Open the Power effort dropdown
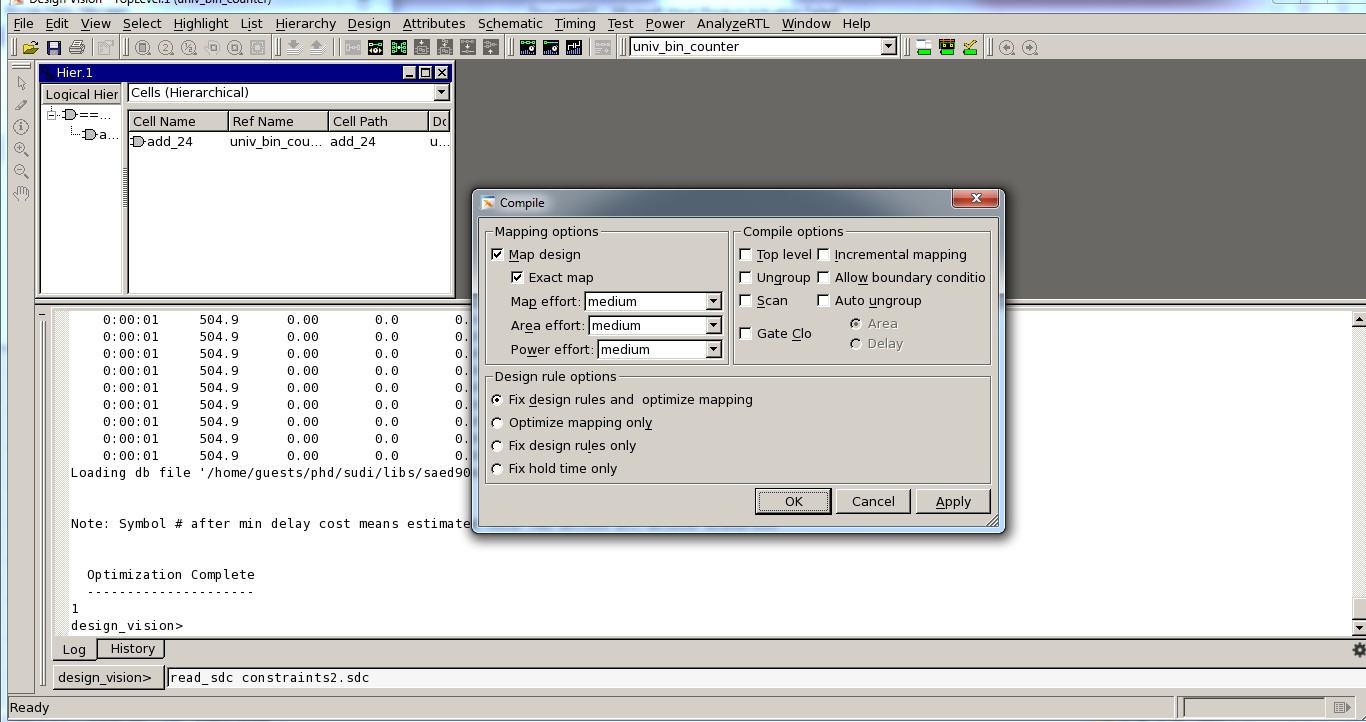 coord(713,349)
